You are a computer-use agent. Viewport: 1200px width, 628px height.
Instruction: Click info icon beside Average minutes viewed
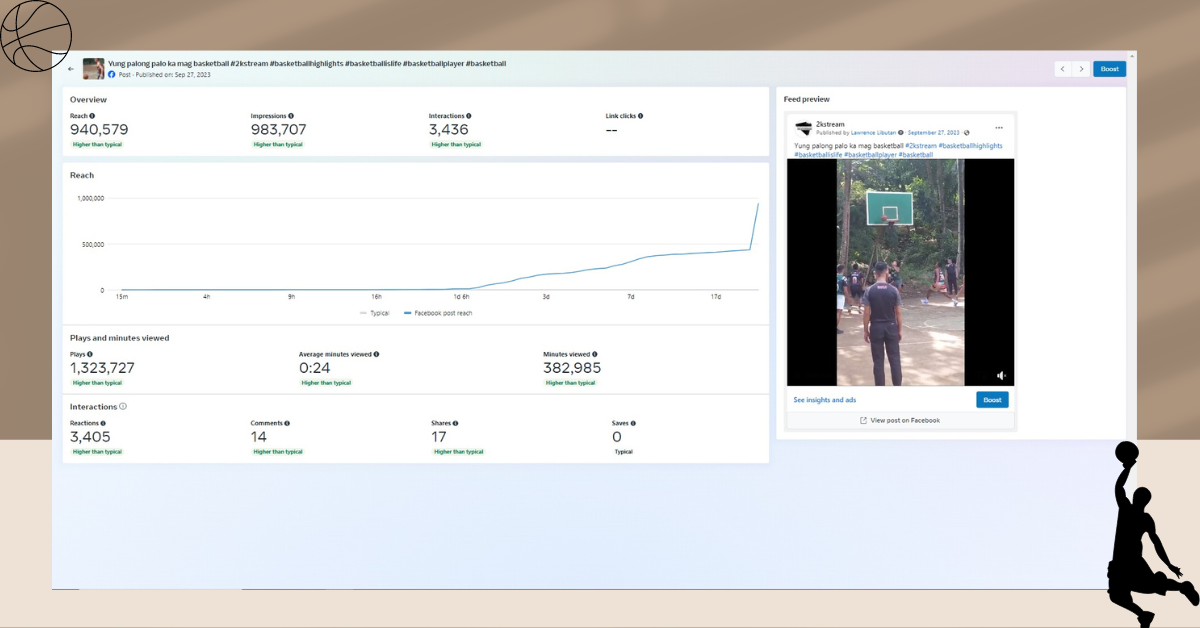[x=376, y=354]
